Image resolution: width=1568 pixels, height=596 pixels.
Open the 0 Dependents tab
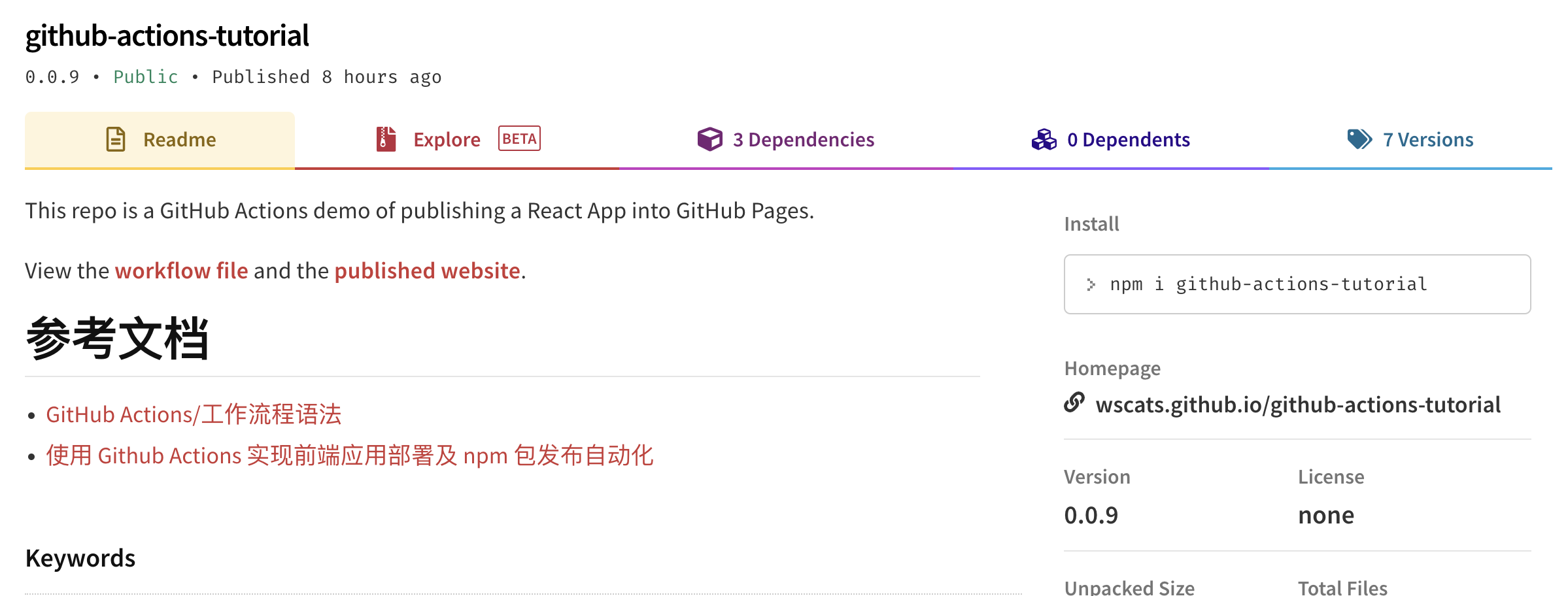1111,140
